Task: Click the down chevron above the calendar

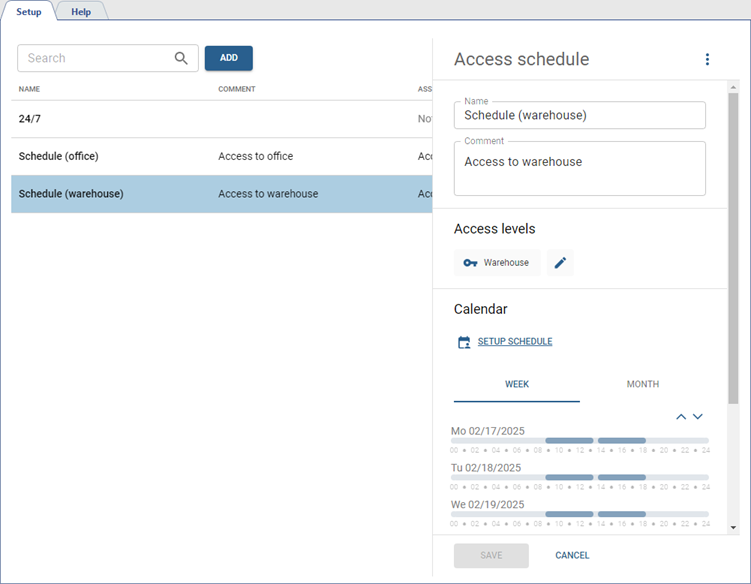Action: click(x=698, y=416)
